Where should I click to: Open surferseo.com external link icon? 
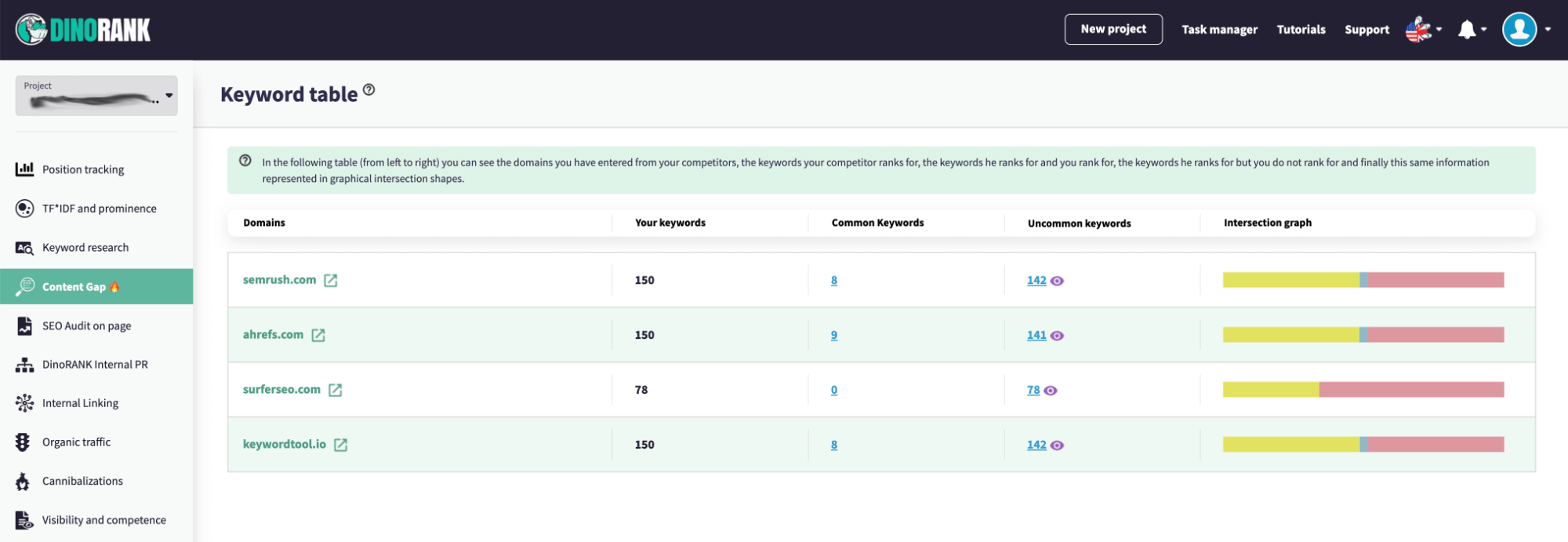(336, 390)
